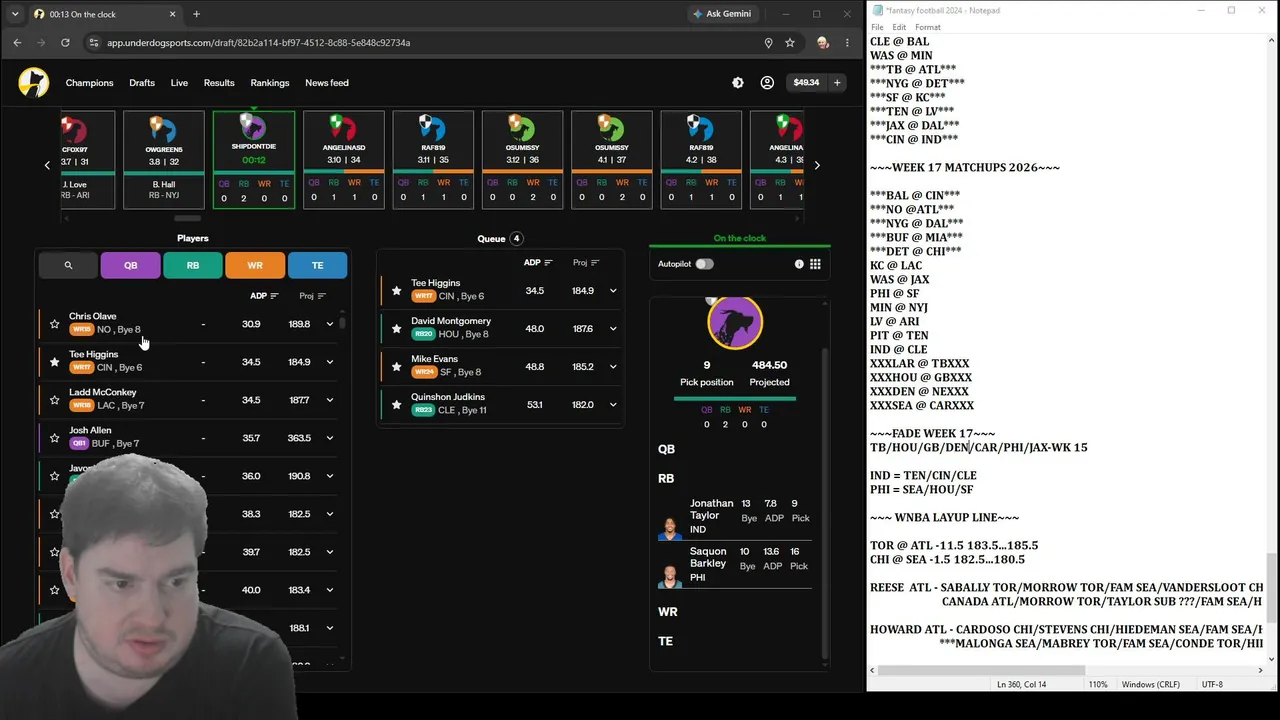Image resolution: width=1280 pixels, height=720 pixels.
Task: Open the Notepad File menu
Action: click(877, 27)
